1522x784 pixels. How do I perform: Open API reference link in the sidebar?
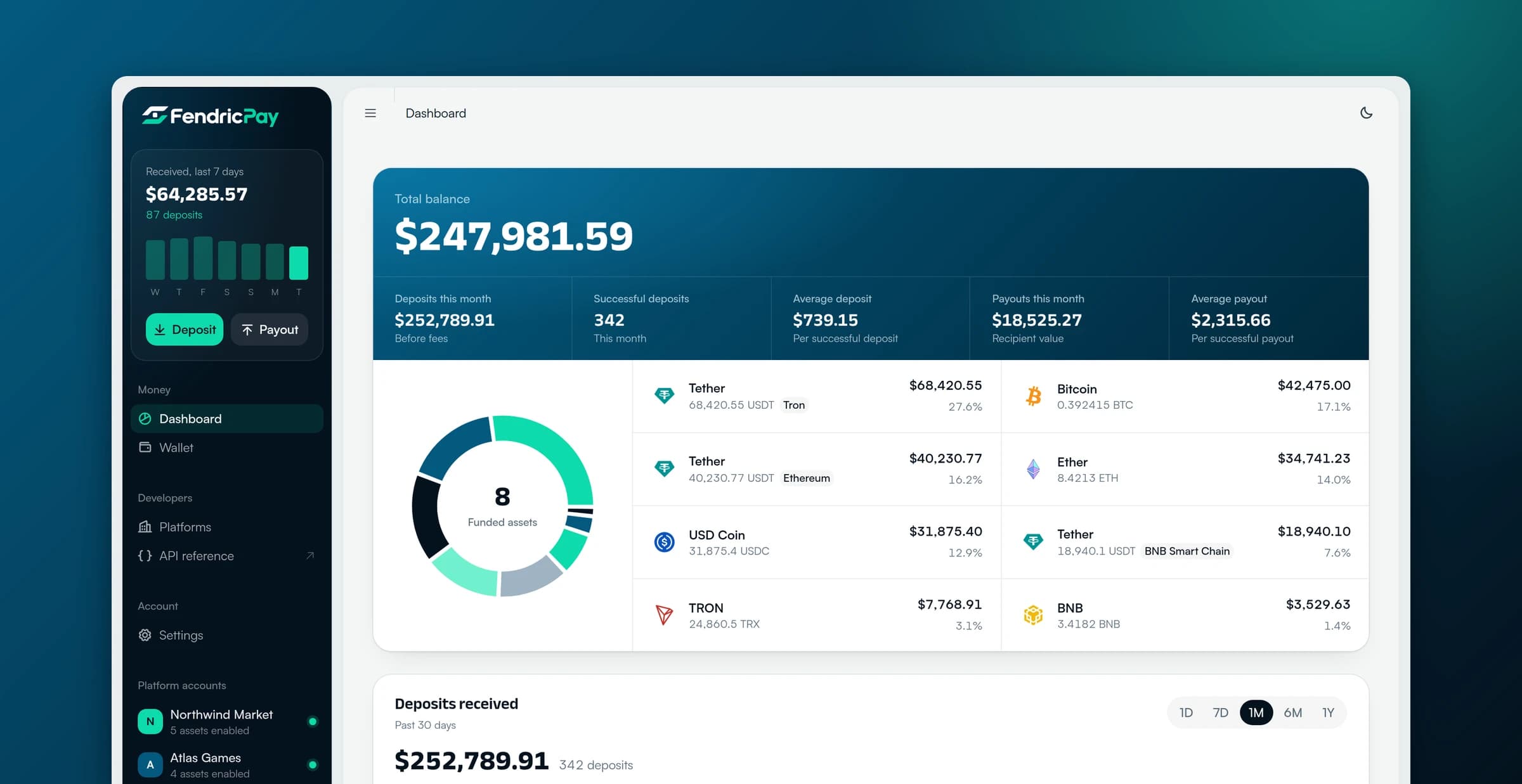pyautogui.click(x=227, y=556)
